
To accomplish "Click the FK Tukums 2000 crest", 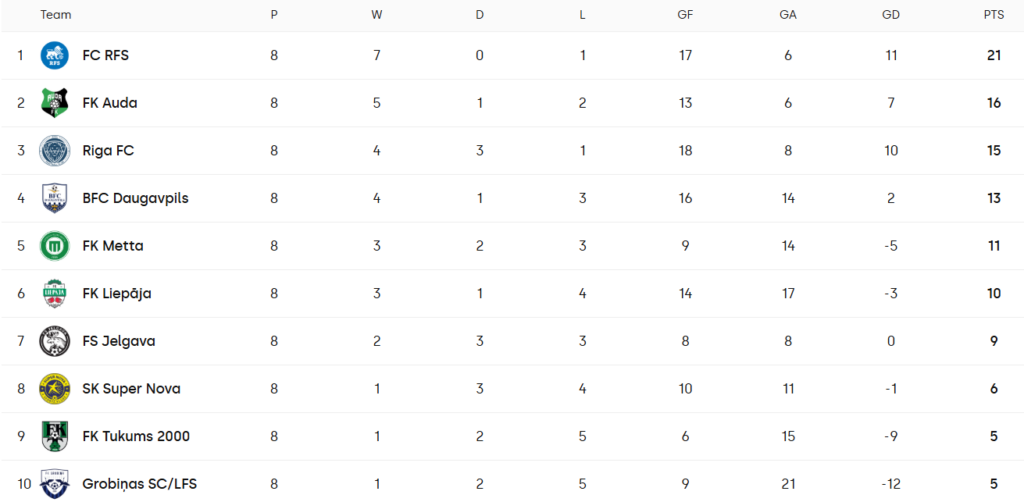I will click(x=54, y=436).
